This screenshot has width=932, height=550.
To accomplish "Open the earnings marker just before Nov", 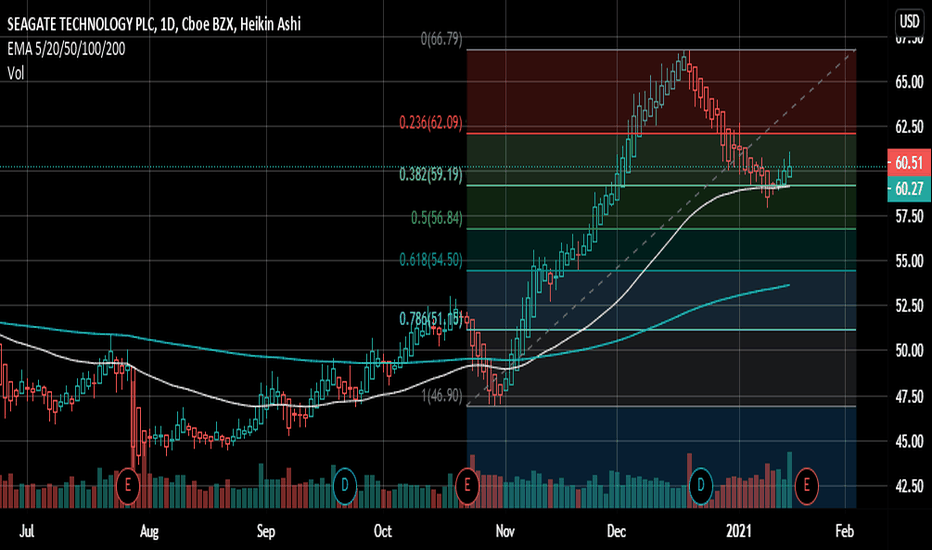I will (x=467, y=486).
